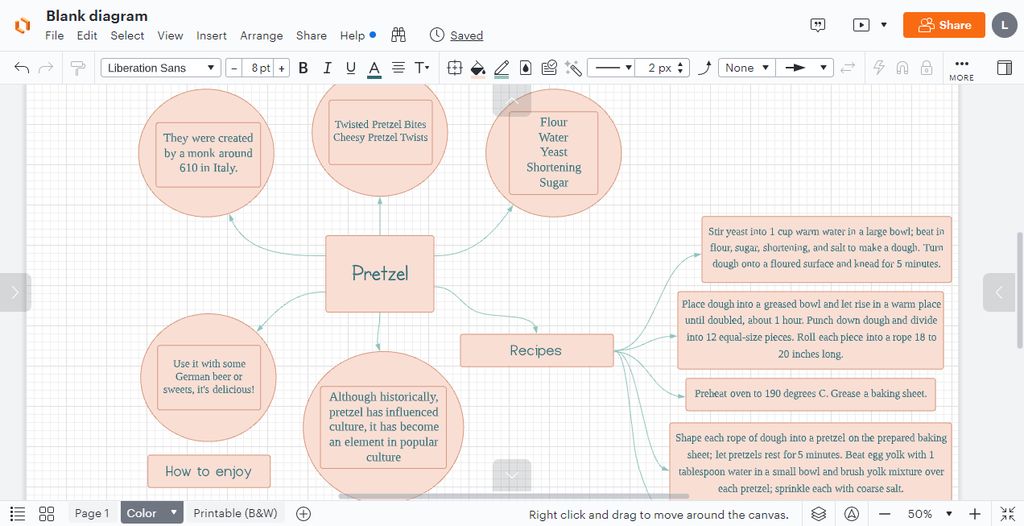Click the curved line shape icon
The width and height of the screenshot is (1024, 526).
coord(704,68)
